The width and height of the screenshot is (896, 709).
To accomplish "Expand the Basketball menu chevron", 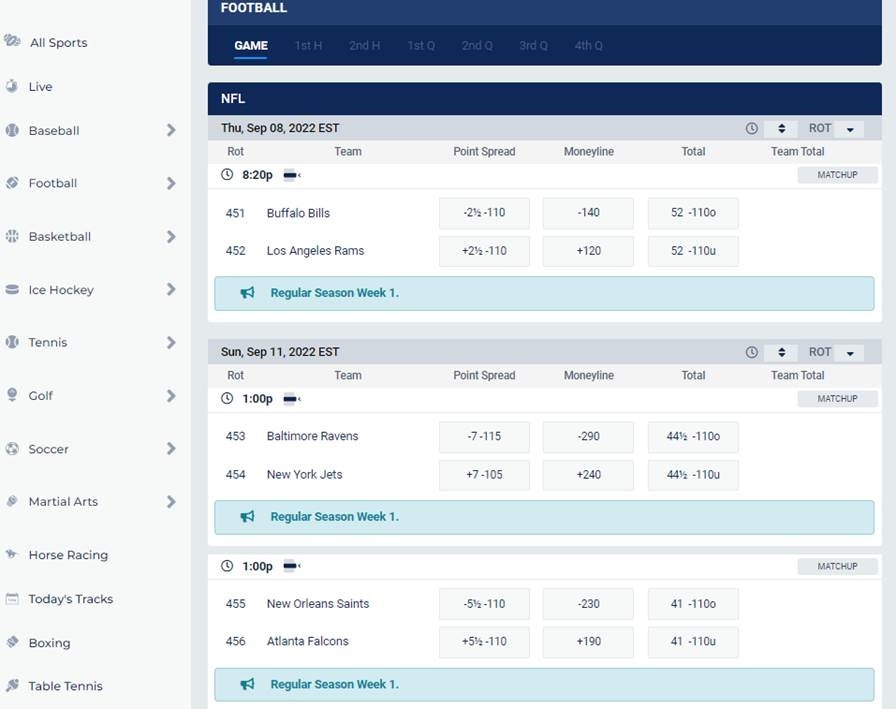I will click(x=171, y=237).
